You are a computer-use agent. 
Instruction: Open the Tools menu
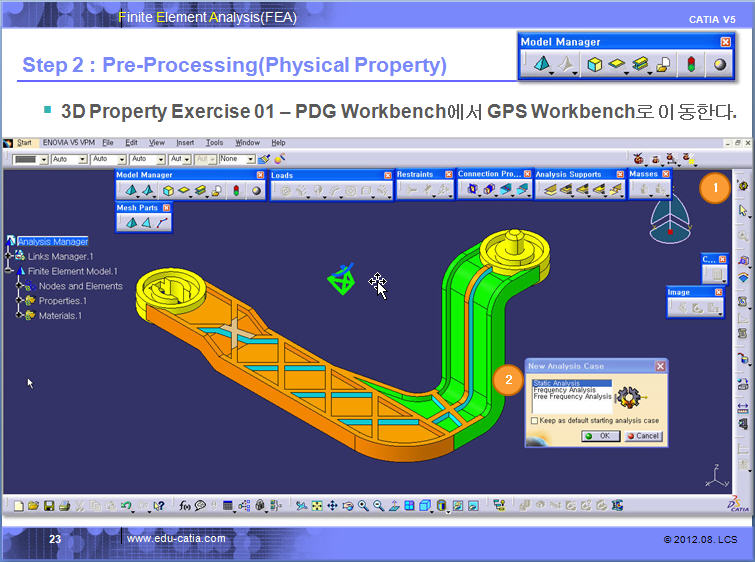coord(214,143)
